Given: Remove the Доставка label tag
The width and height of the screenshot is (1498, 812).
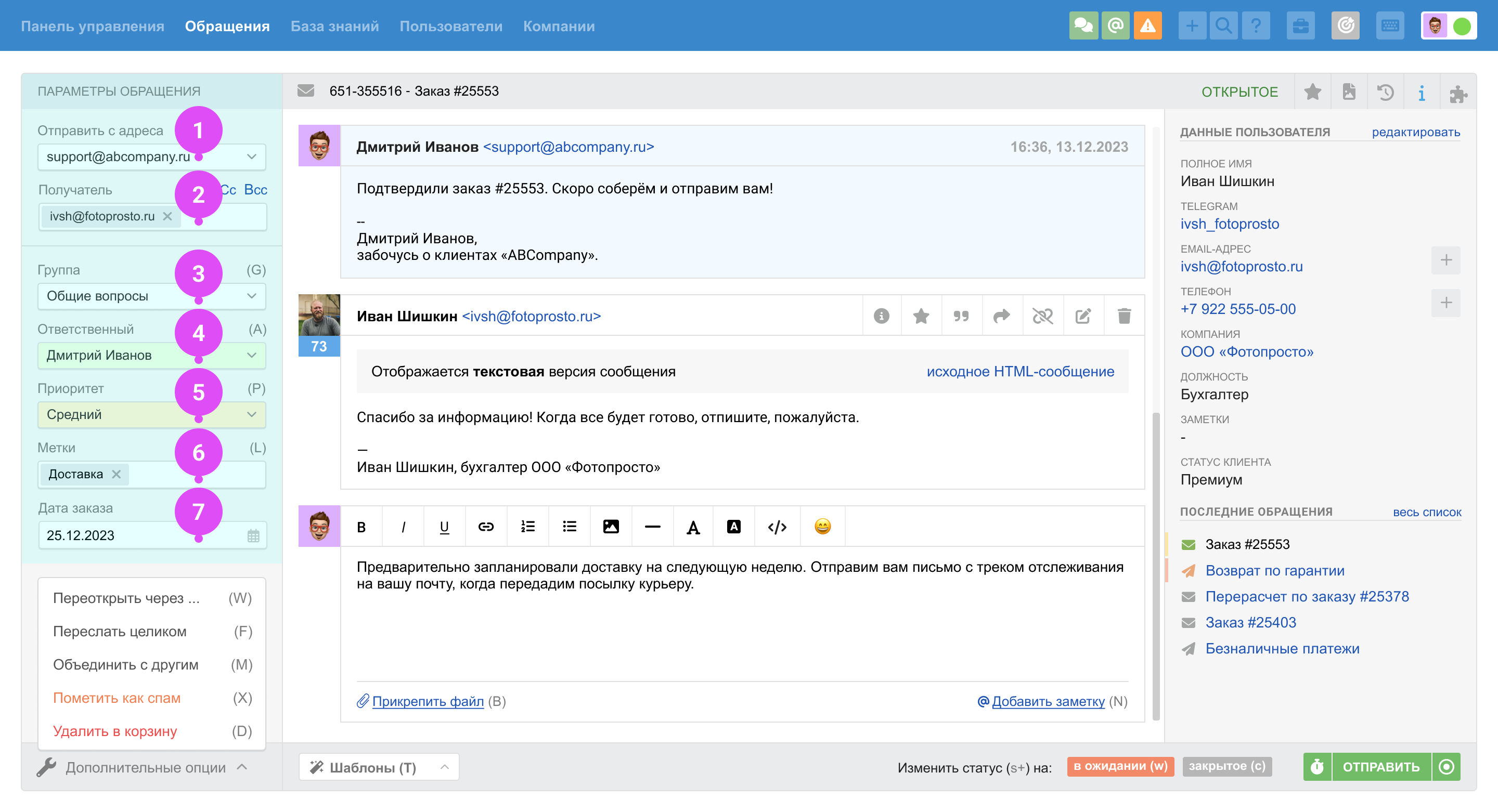Looking at the screenshot, I should (117, 474).
